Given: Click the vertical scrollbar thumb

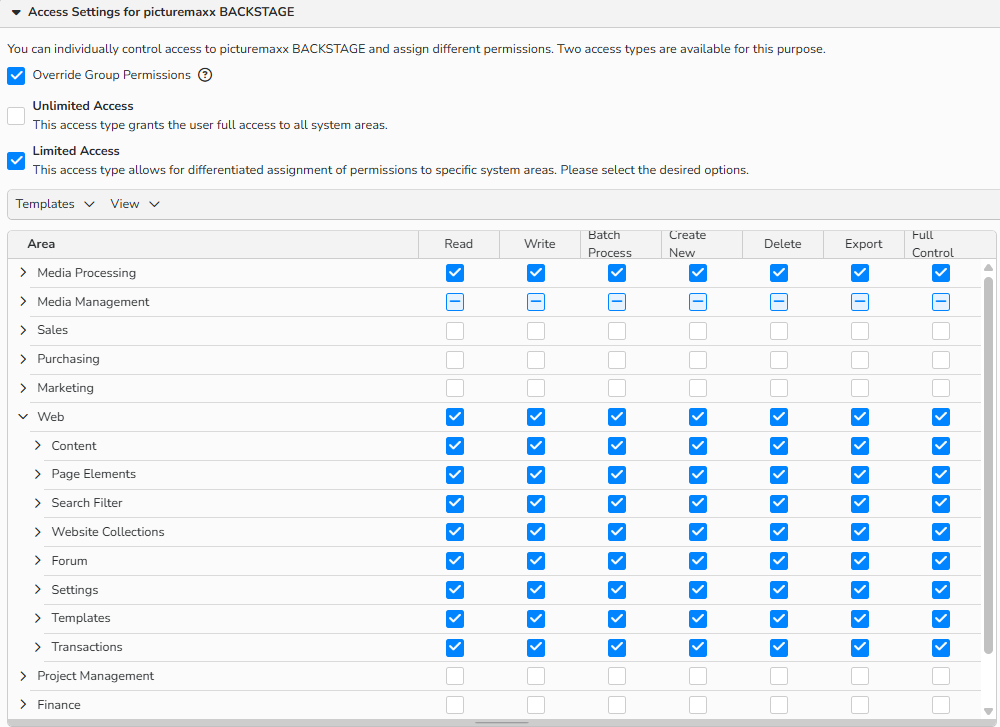Looking at the screenshot, I should pos(989,466).
